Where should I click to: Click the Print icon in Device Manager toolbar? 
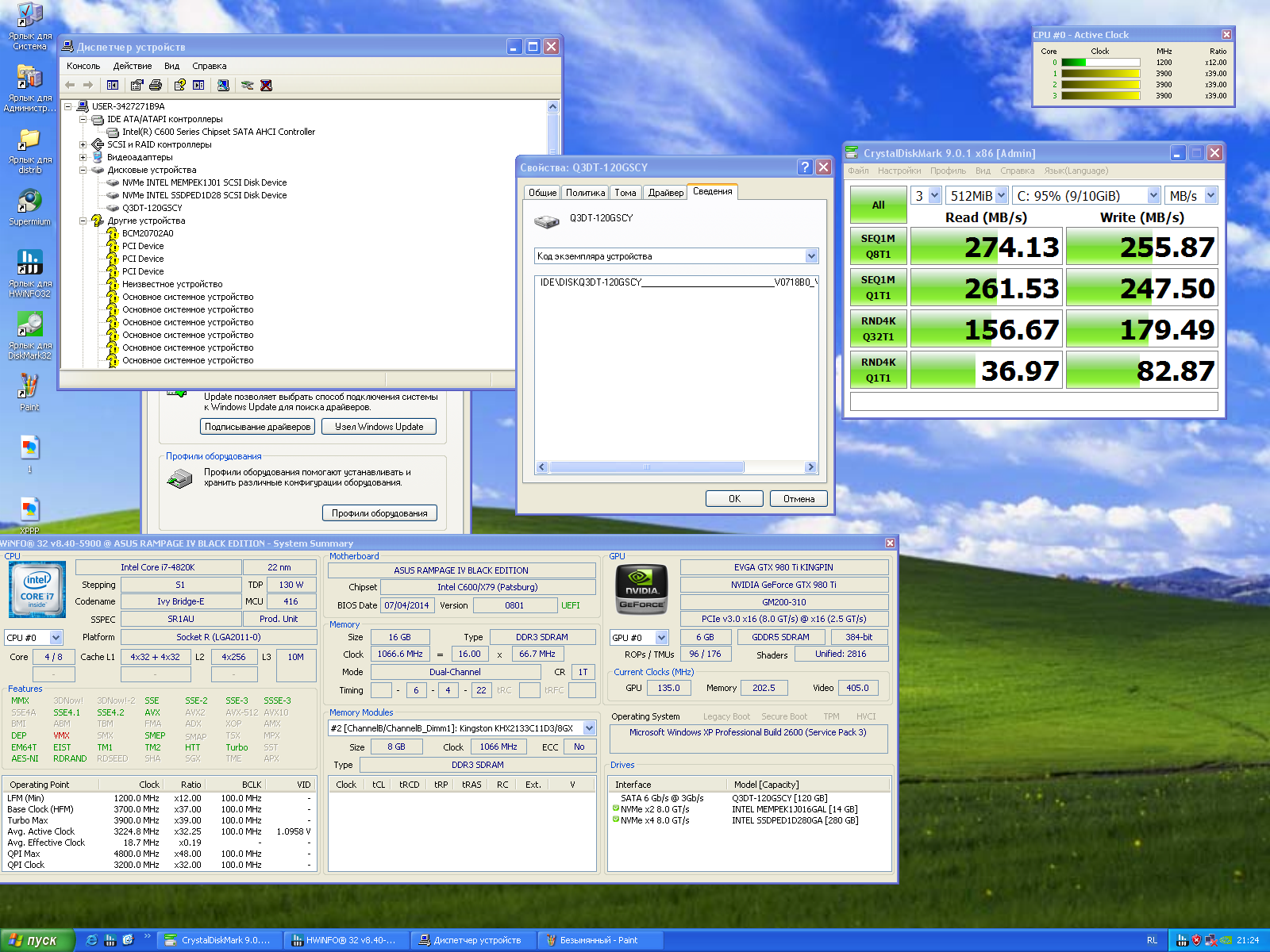[x=156, y=85]
